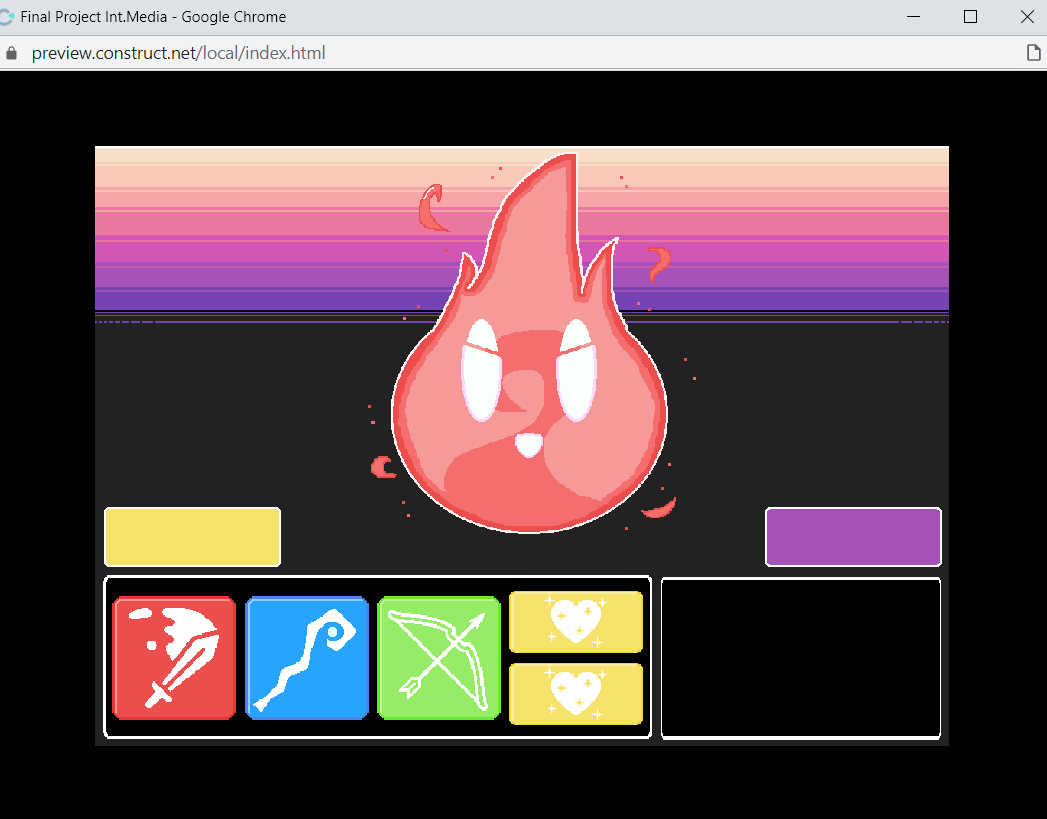Use the upper yellow heart heal button
1047x819 pixels.
(x=576, y=622)
